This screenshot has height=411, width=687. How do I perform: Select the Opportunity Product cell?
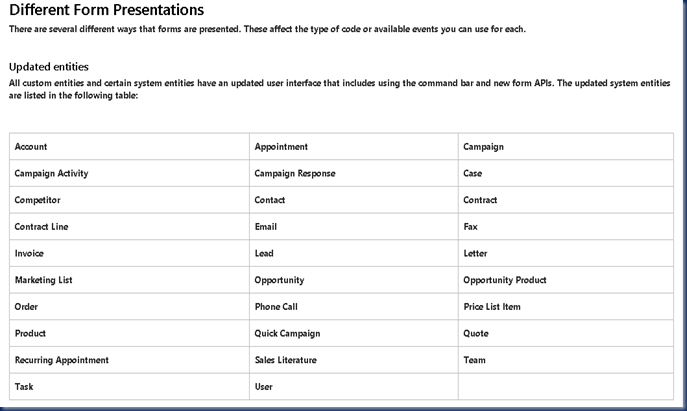point(505,280)
